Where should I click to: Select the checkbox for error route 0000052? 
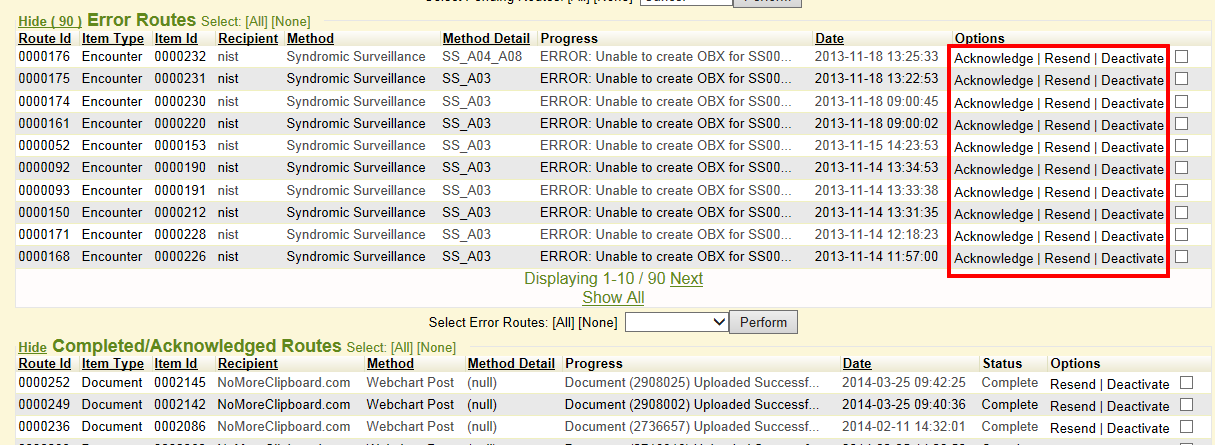1181,145
